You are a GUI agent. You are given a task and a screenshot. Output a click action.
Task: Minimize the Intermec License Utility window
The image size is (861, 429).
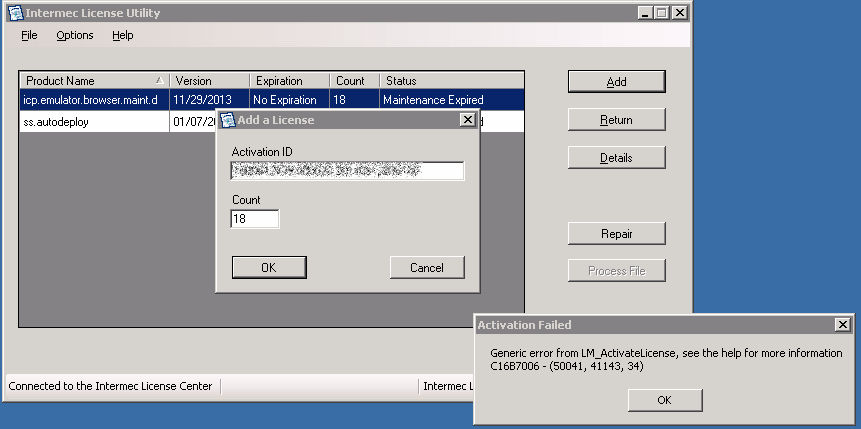coord(645,13)
